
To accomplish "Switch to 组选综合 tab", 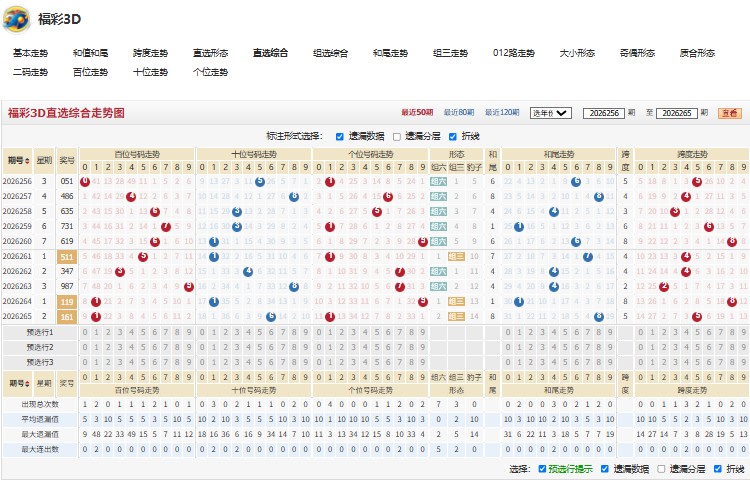I will [331, 53].
